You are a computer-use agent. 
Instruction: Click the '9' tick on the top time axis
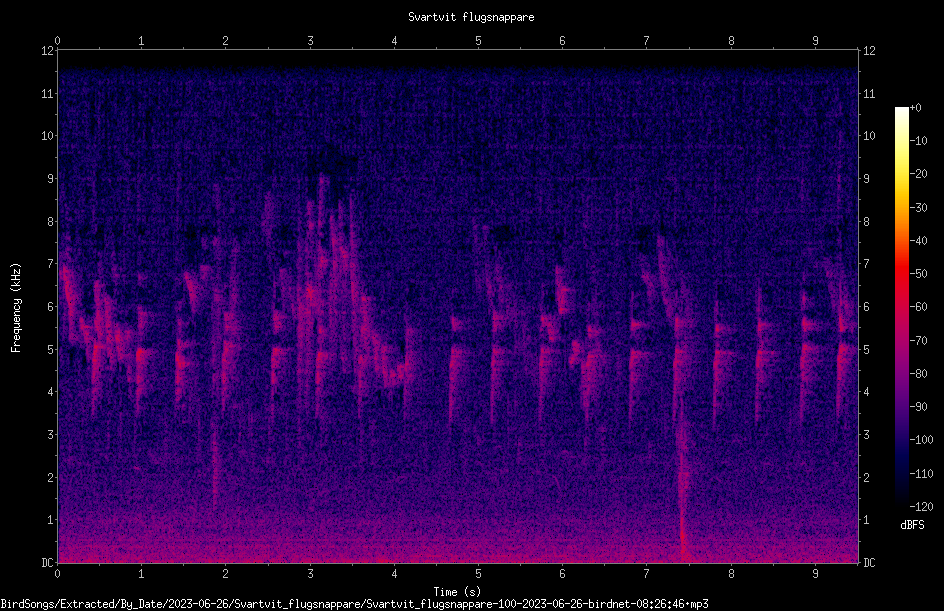click(x=815, y=41)
